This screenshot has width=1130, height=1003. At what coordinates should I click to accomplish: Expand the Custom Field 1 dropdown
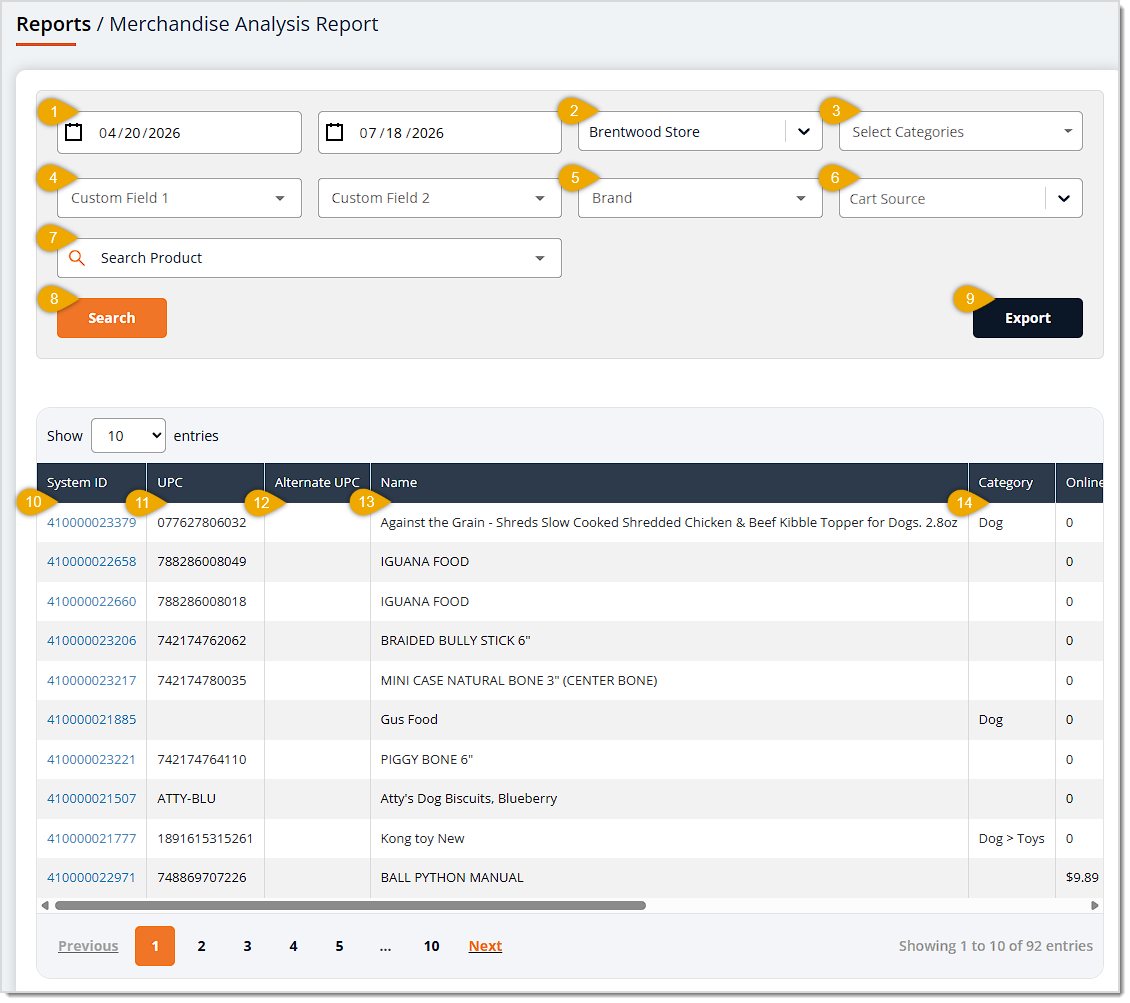coord(179,198)
